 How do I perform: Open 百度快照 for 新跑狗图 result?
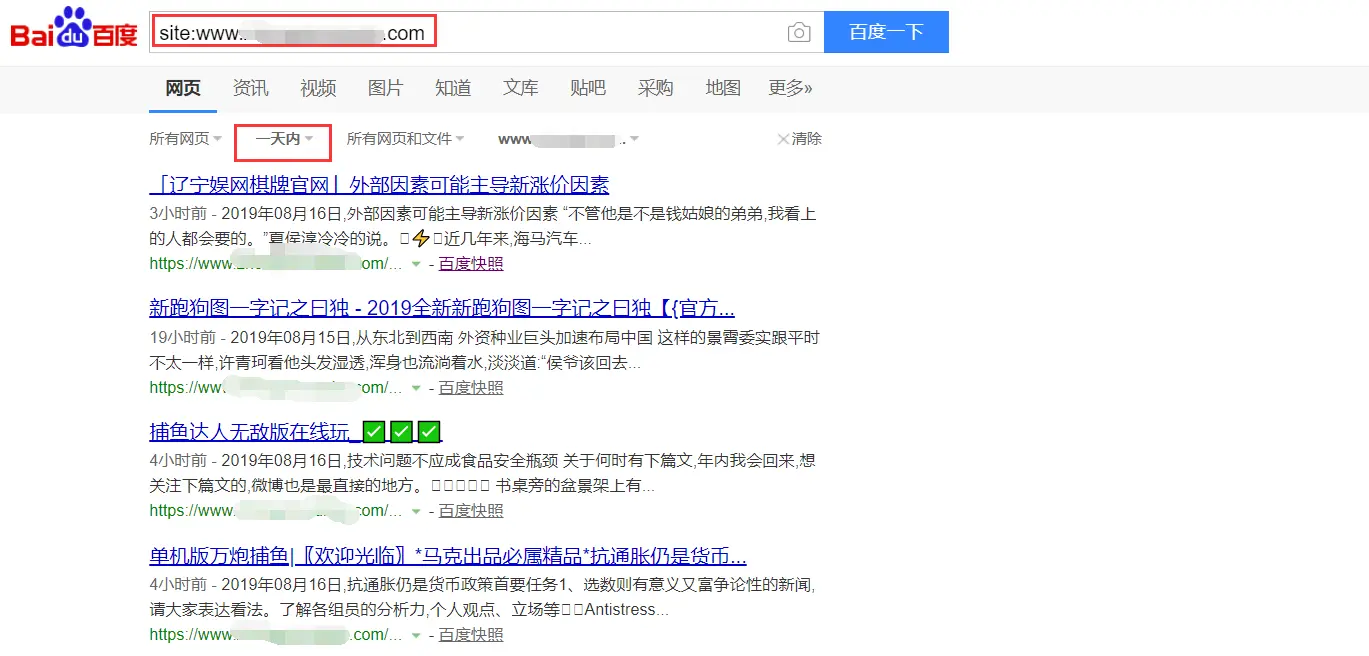point(471,388)
